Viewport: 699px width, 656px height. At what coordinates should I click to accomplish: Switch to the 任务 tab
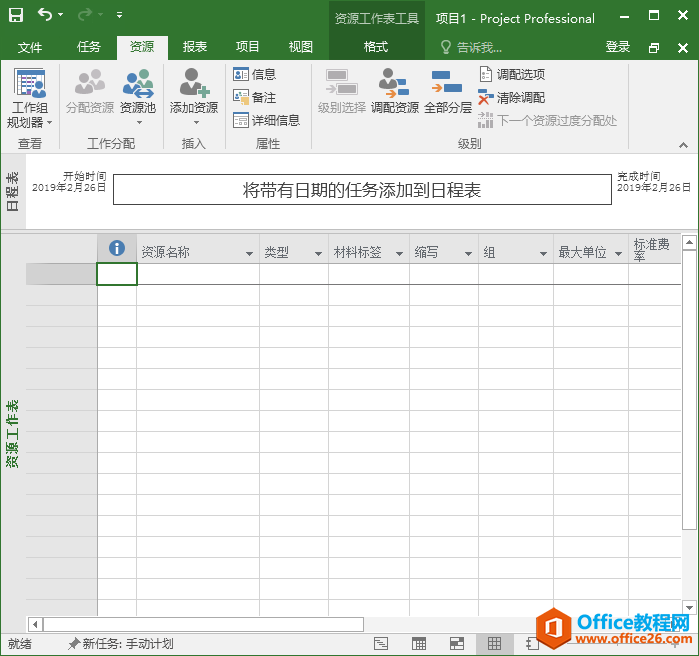click(x=89, y=47)
